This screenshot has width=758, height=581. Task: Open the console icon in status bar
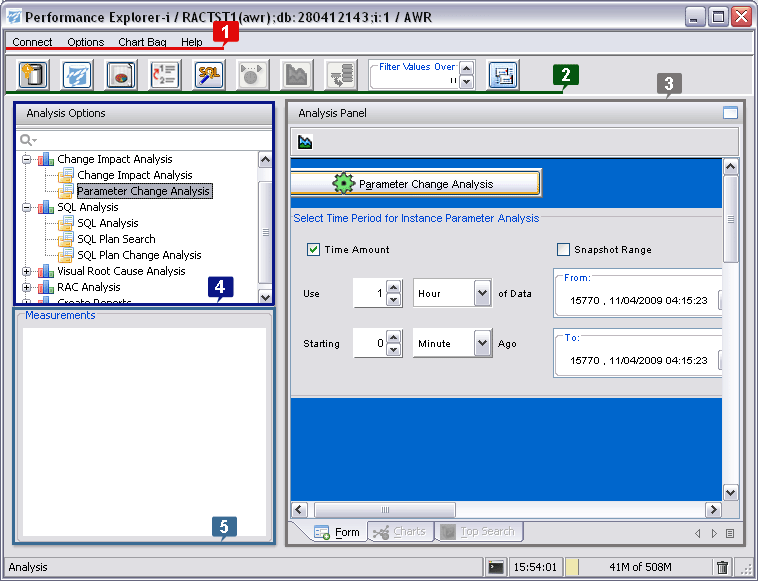(x=495, y=567)
